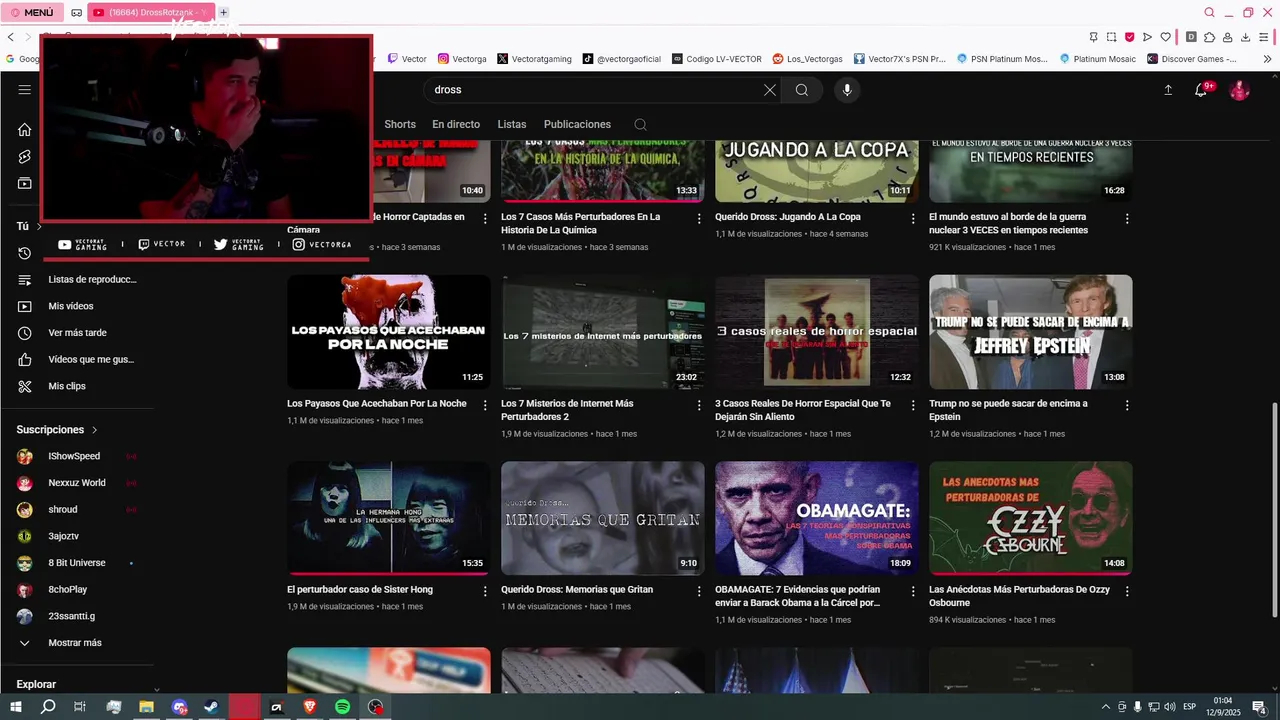
Task: Open the upload/create icon in the YouTube header
Action: tap(1168, 90)
